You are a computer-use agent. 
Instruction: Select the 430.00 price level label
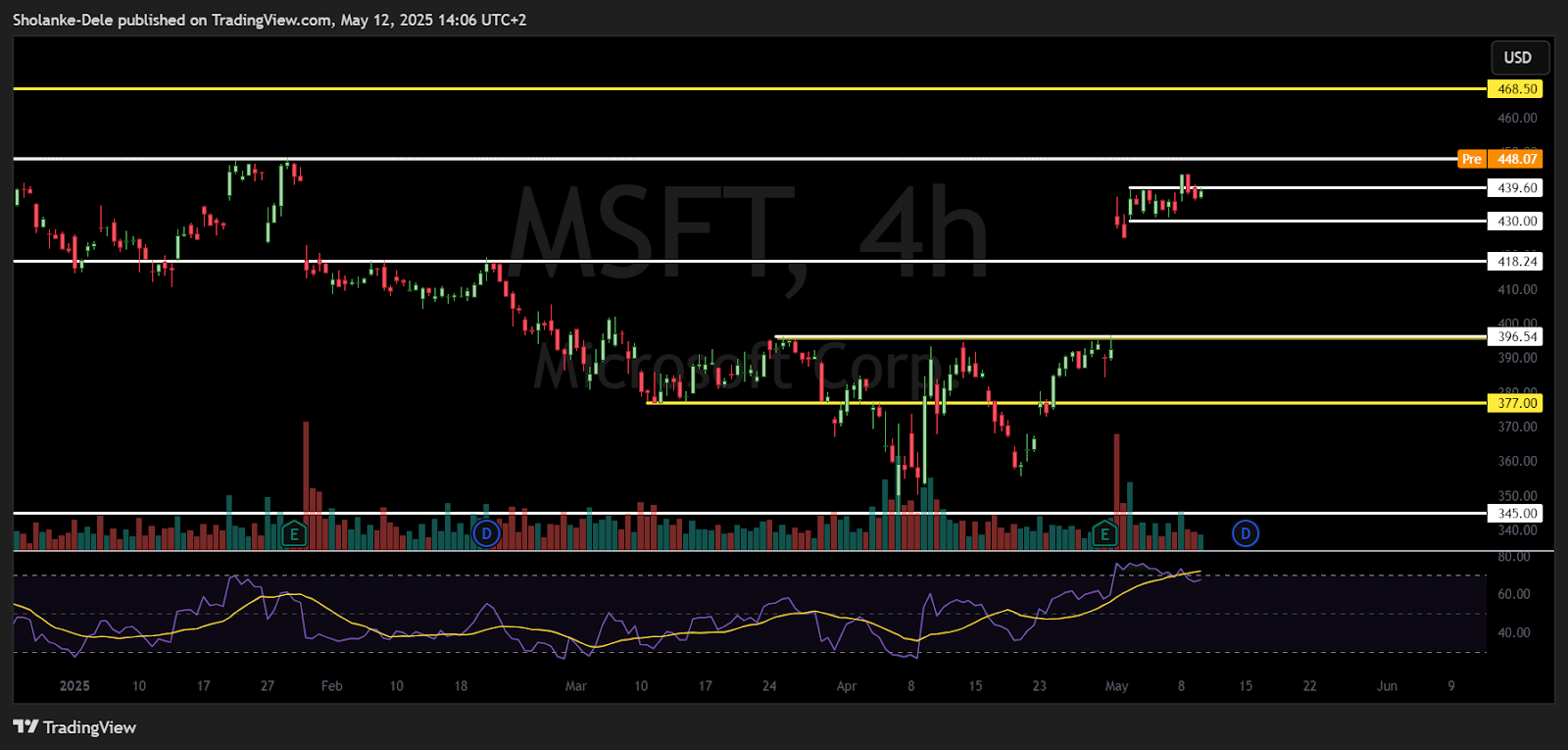pyautogui.click(x=1515, y=222)
